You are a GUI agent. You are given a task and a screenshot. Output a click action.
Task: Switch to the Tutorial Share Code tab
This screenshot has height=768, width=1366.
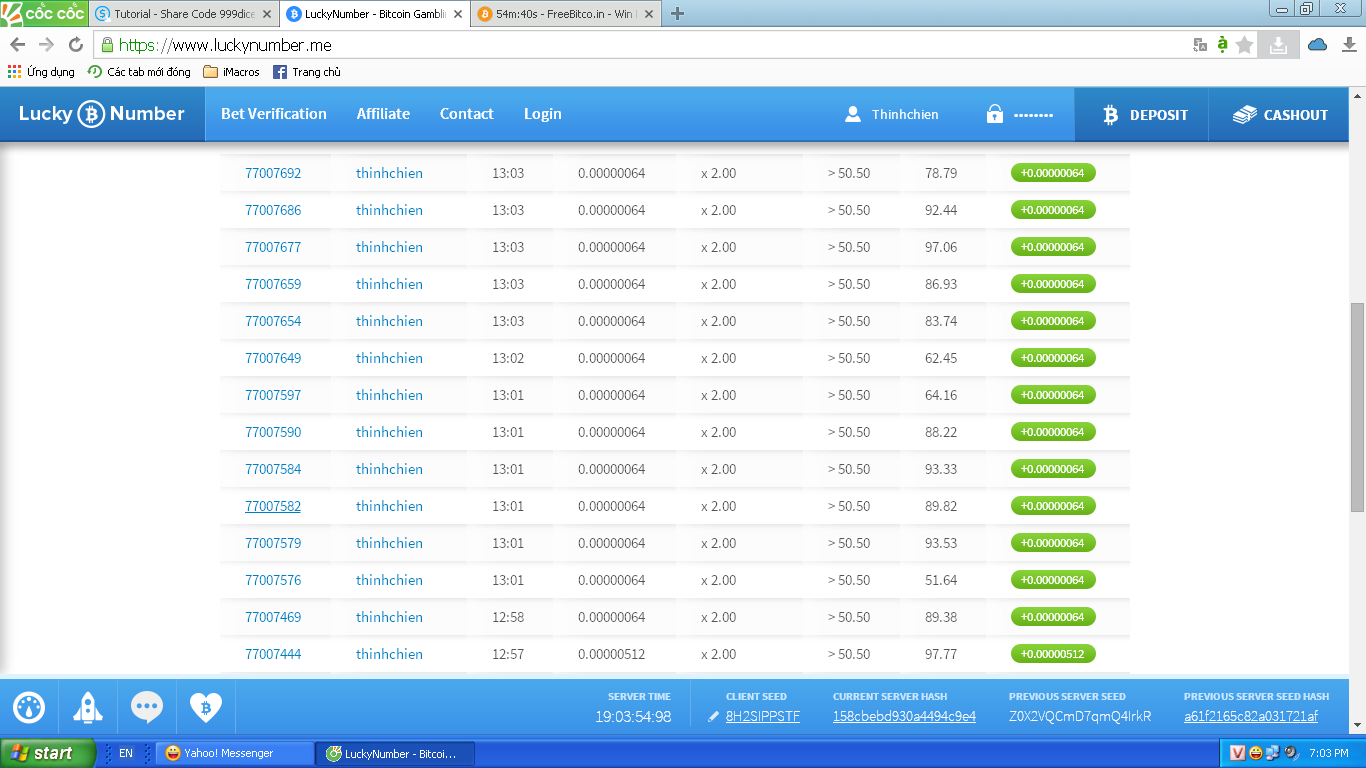tap(180, 14)
